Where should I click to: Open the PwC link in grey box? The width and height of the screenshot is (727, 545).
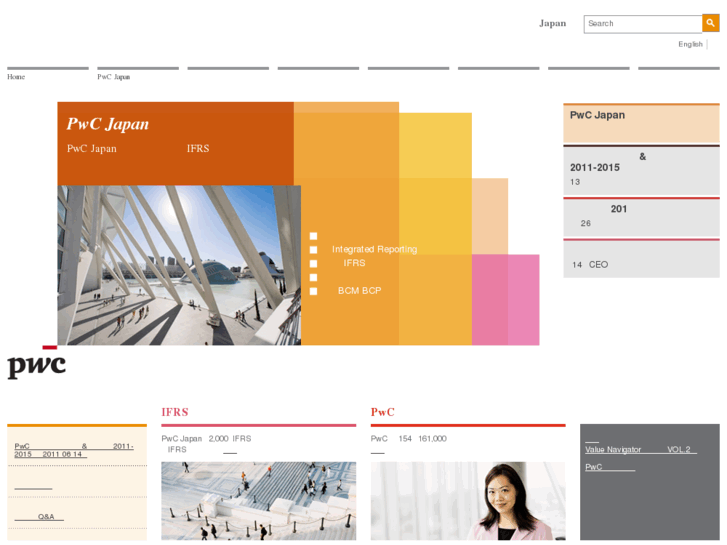click(610, 467)
